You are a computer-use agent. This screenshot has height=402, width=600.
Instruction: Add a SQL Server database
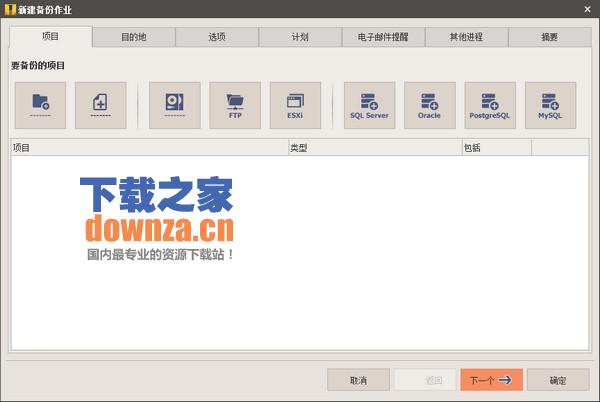click(369, 105)
